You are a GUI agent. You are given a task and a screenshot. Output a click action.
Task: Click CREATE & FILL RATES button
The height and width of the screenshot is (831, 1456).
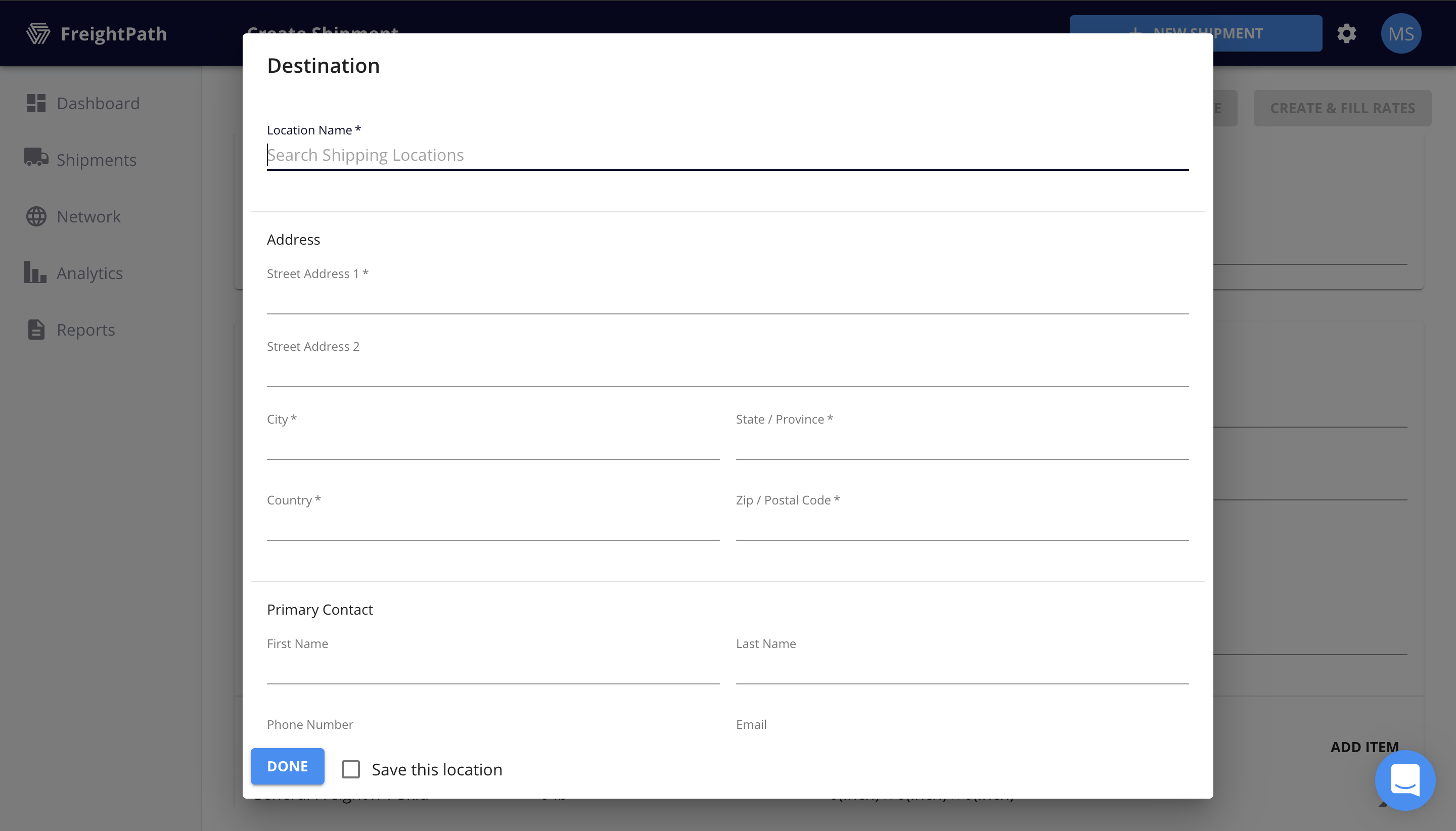pos(1342,108)
